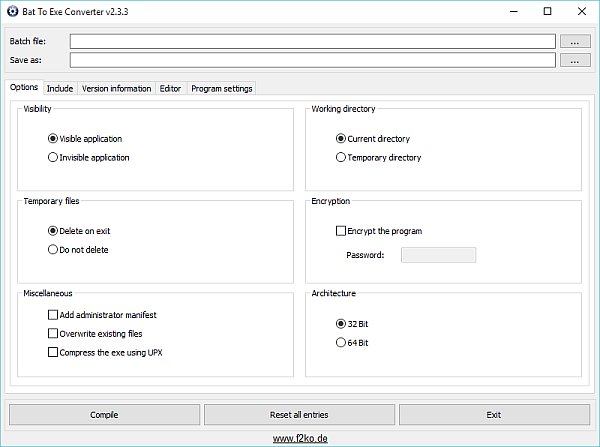Select the Invisible application option

pos(54,157)
